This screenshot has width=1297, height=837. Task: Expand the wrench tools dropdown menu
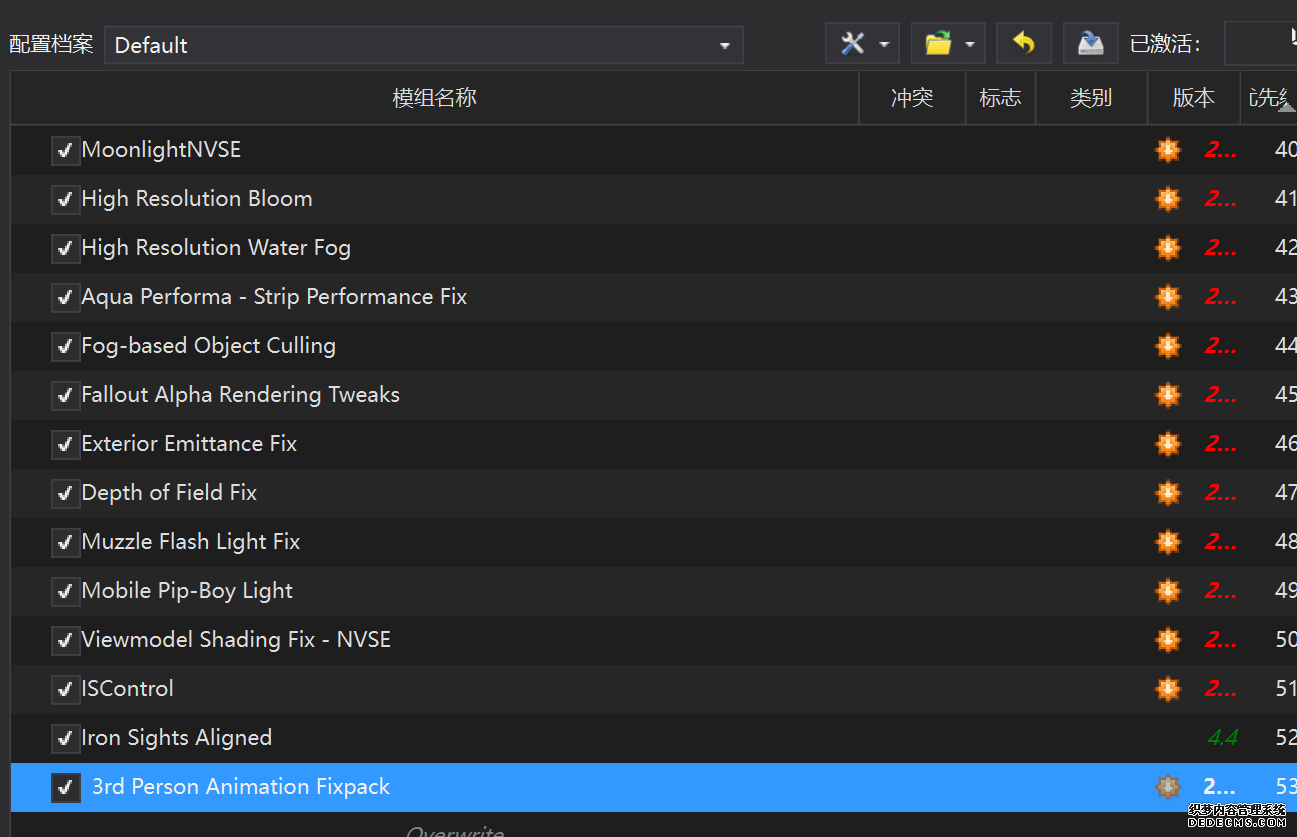(884, 44)
